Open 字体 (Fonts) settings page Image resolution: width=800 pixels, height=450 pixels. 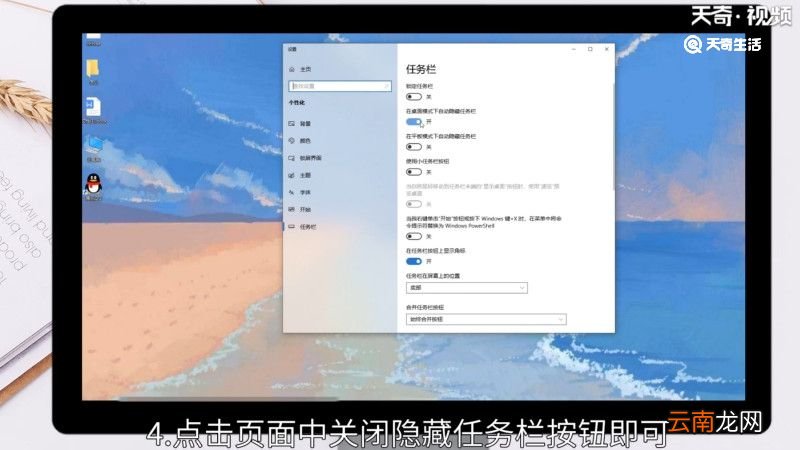[300, 192]
